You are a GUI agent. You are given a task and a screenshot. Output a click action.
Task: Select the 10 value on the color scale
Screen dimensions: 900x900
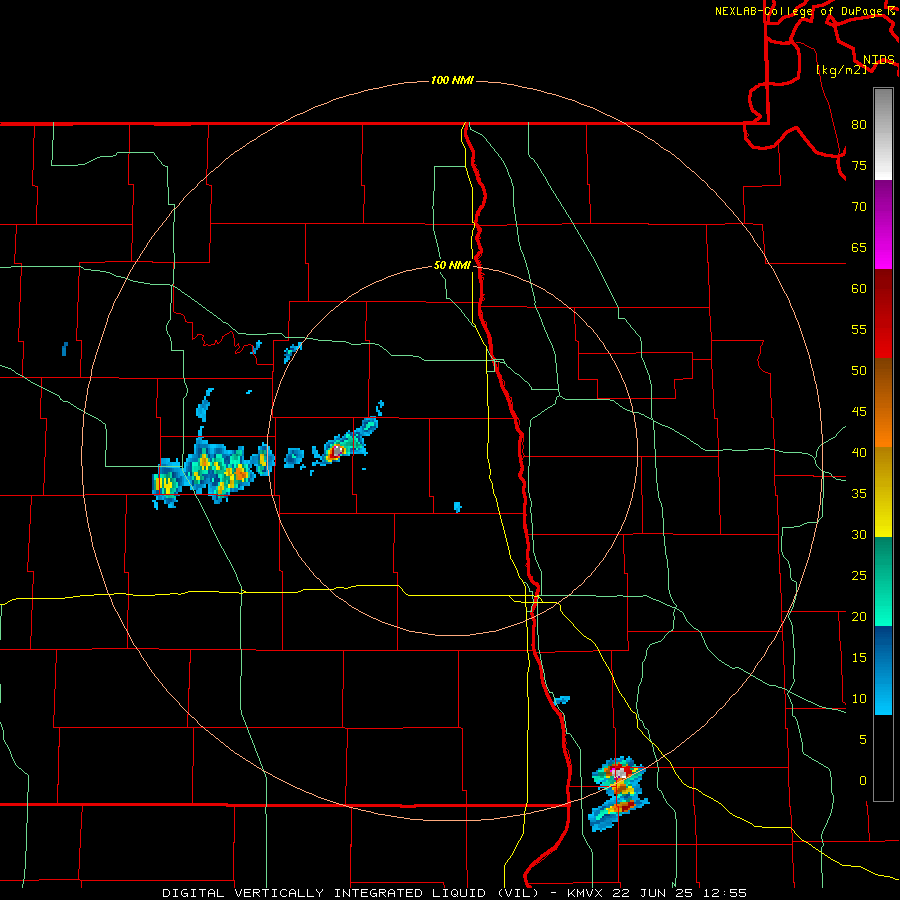coord(859,699)
